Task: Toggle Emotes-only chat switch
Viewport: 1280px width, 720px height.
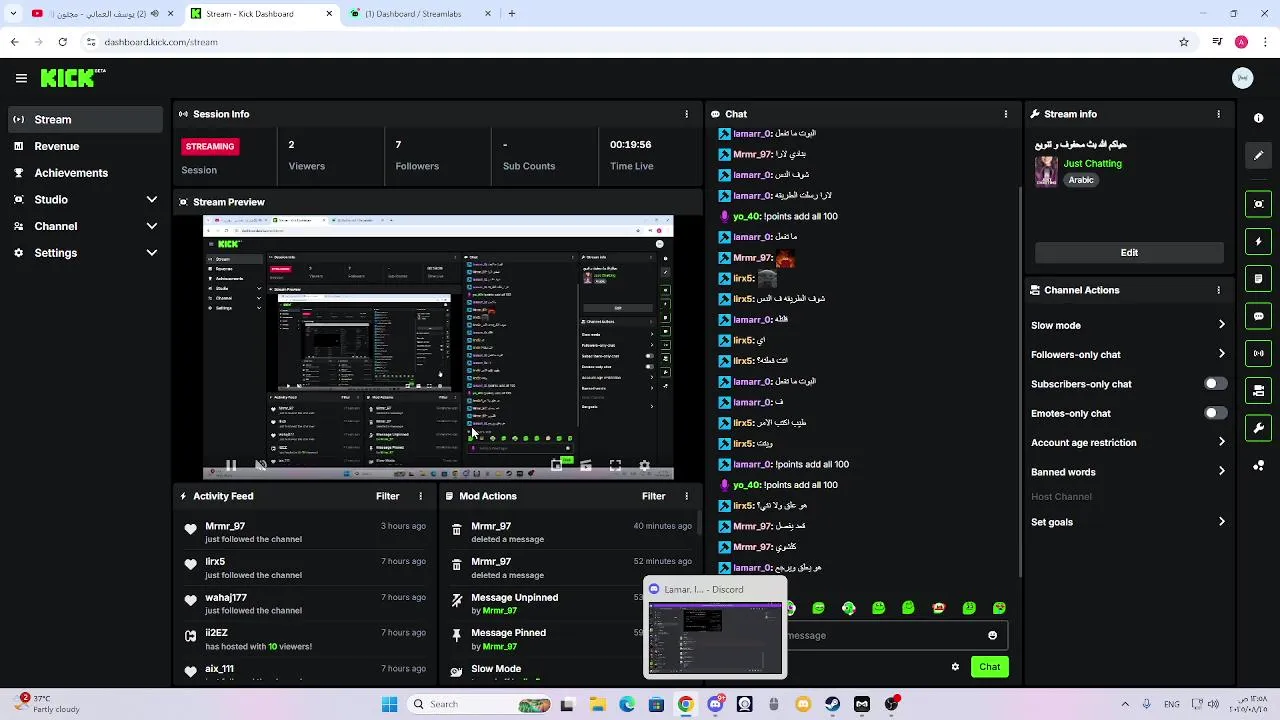Action: tap(1215, 413)
